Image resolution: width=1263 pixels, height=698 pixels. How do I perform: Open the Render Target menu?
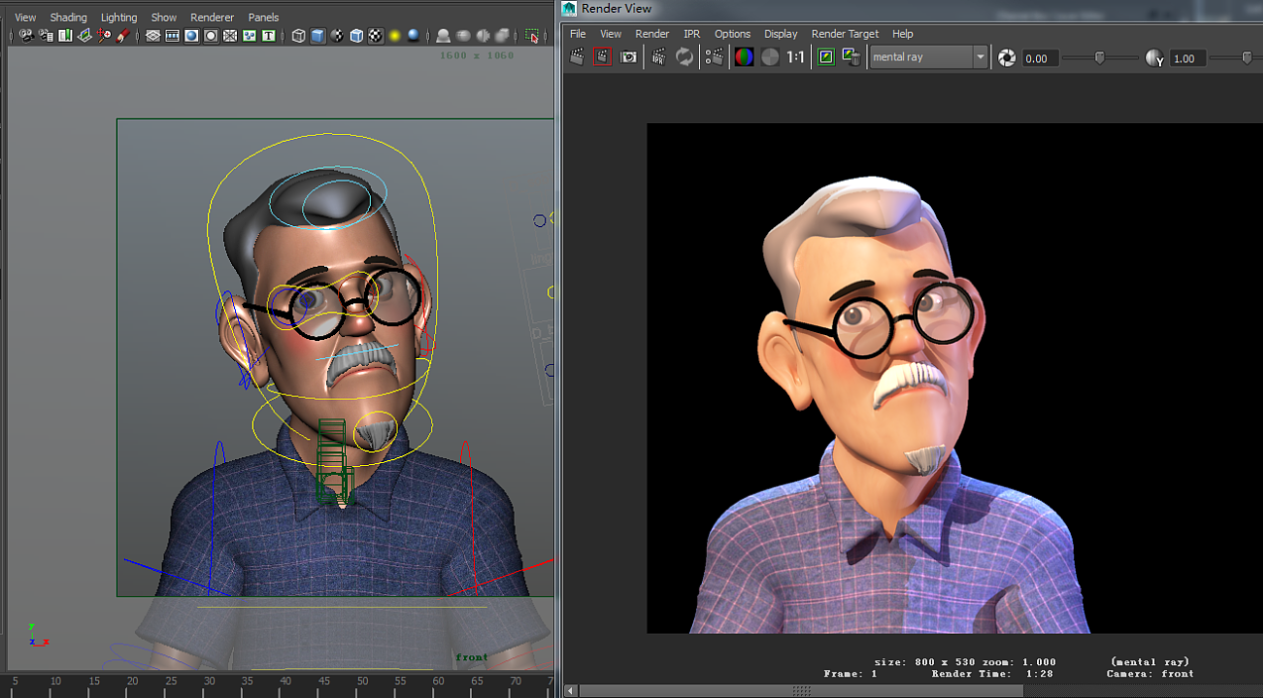click(x=845, y=34)
